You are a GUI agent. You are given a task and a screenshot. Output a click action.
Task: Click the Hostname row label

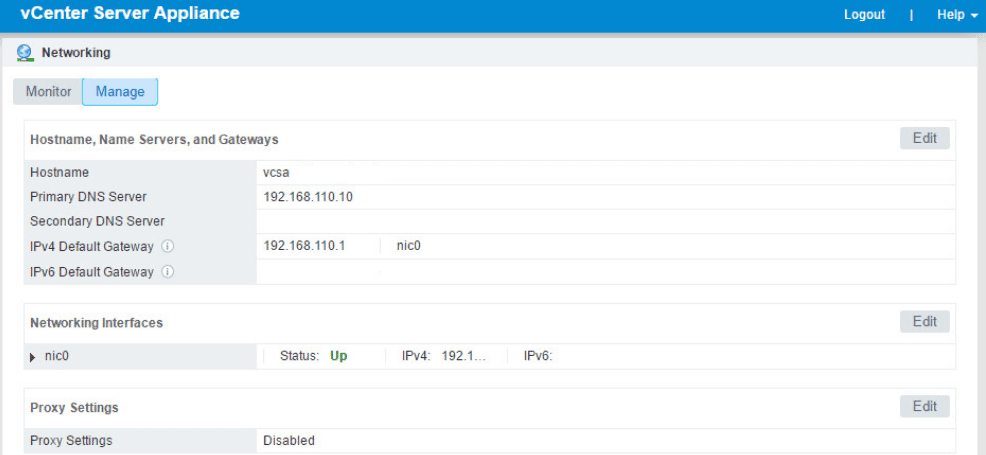59,172
